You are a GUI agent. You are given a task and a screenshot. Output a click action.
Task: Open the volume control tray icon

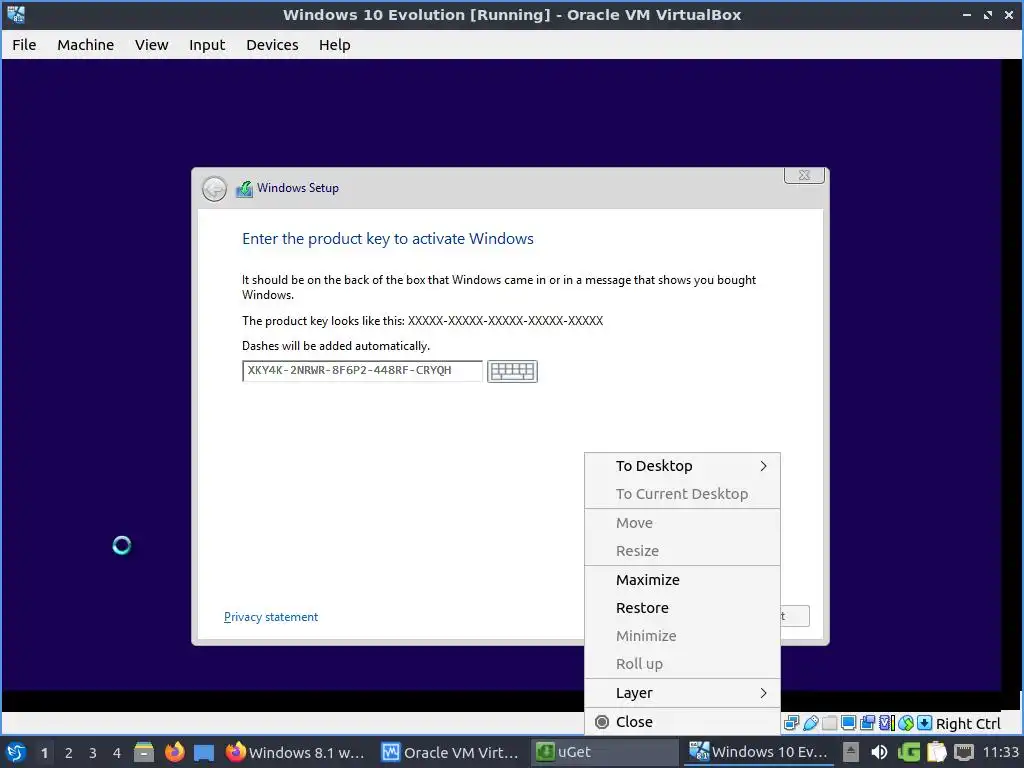[x=879, y=752]
